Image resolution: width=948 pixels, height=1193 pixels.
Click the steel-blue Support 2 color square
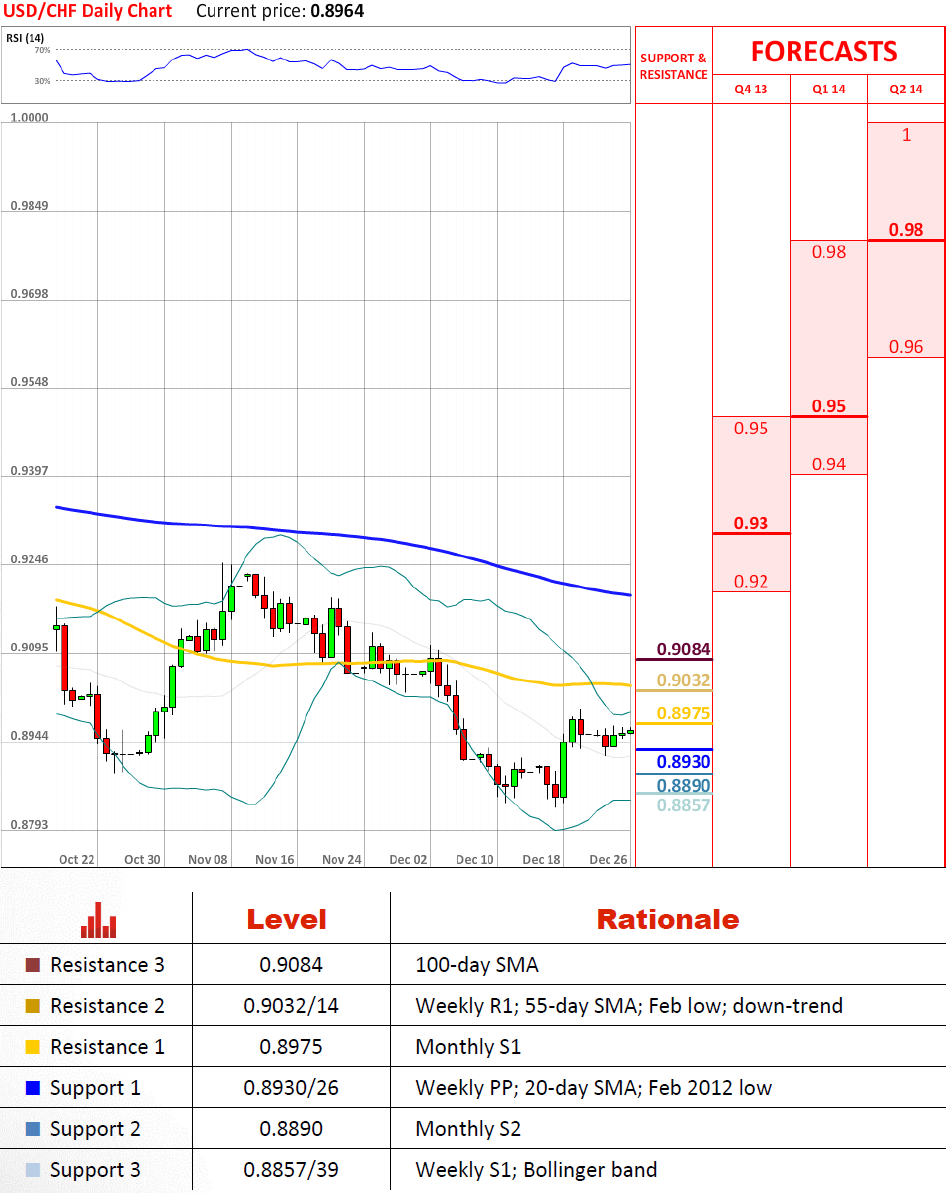pyautogui.click(x=32, y=1129)
